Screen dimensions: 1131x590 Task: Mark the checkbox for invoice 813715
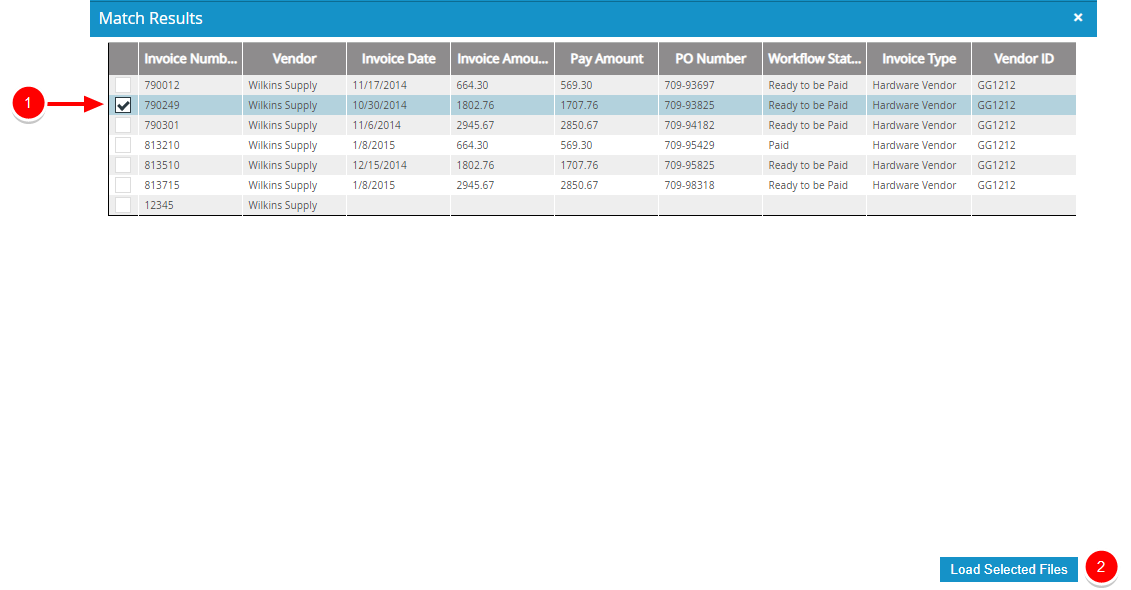[x=123, y=185]
